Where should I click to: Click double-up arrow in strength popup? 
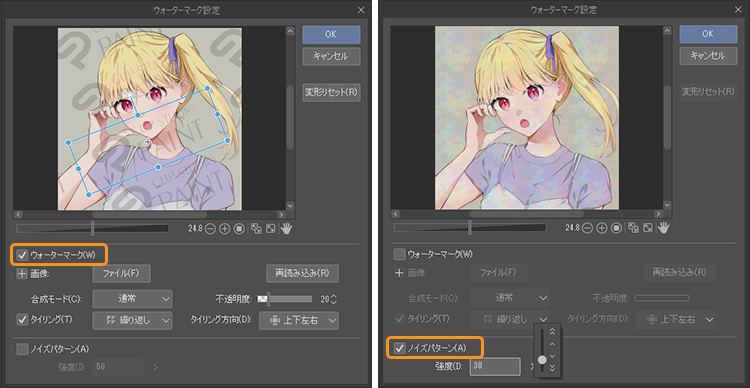(x=552, y=331)
